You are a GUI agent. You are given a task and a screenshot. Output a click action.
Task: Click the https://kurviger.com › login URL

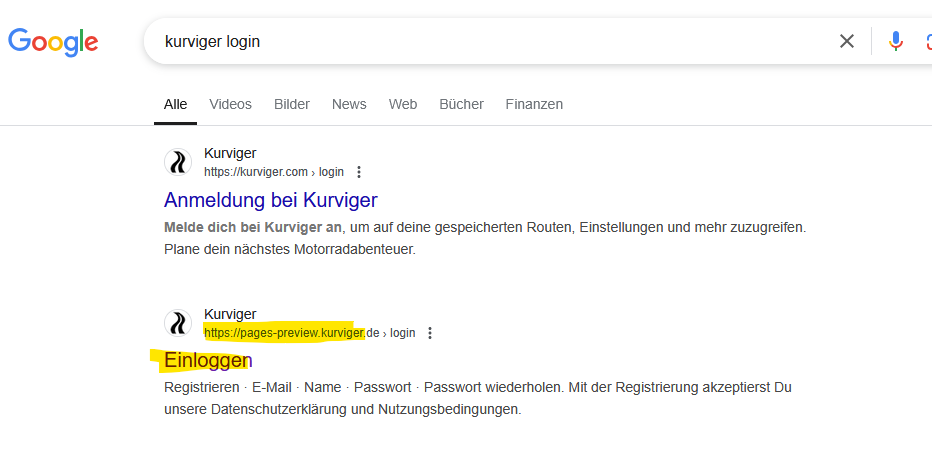(274, 172)
